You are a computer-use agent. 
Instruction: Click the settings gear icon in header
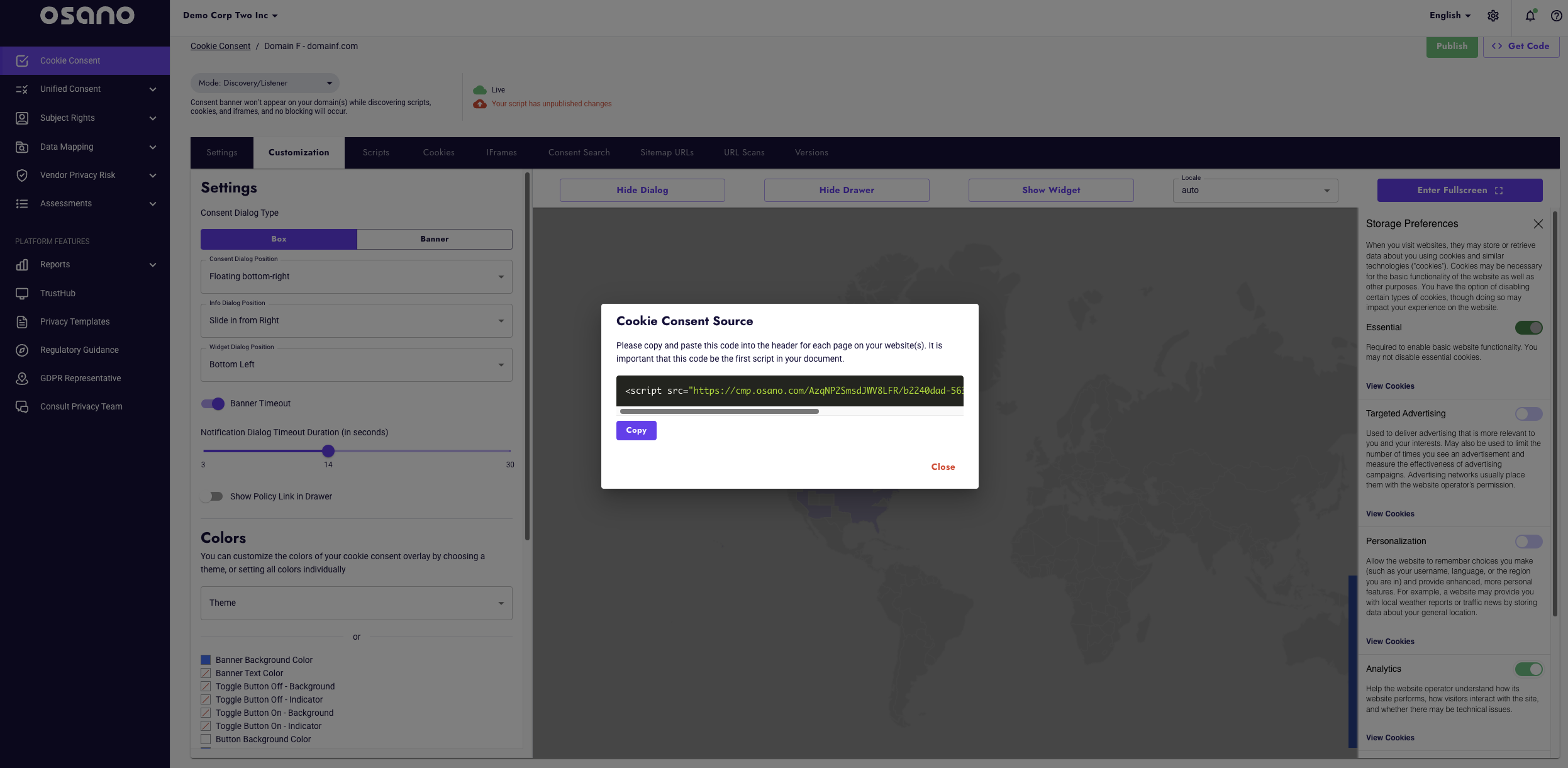coord(1493,16)
